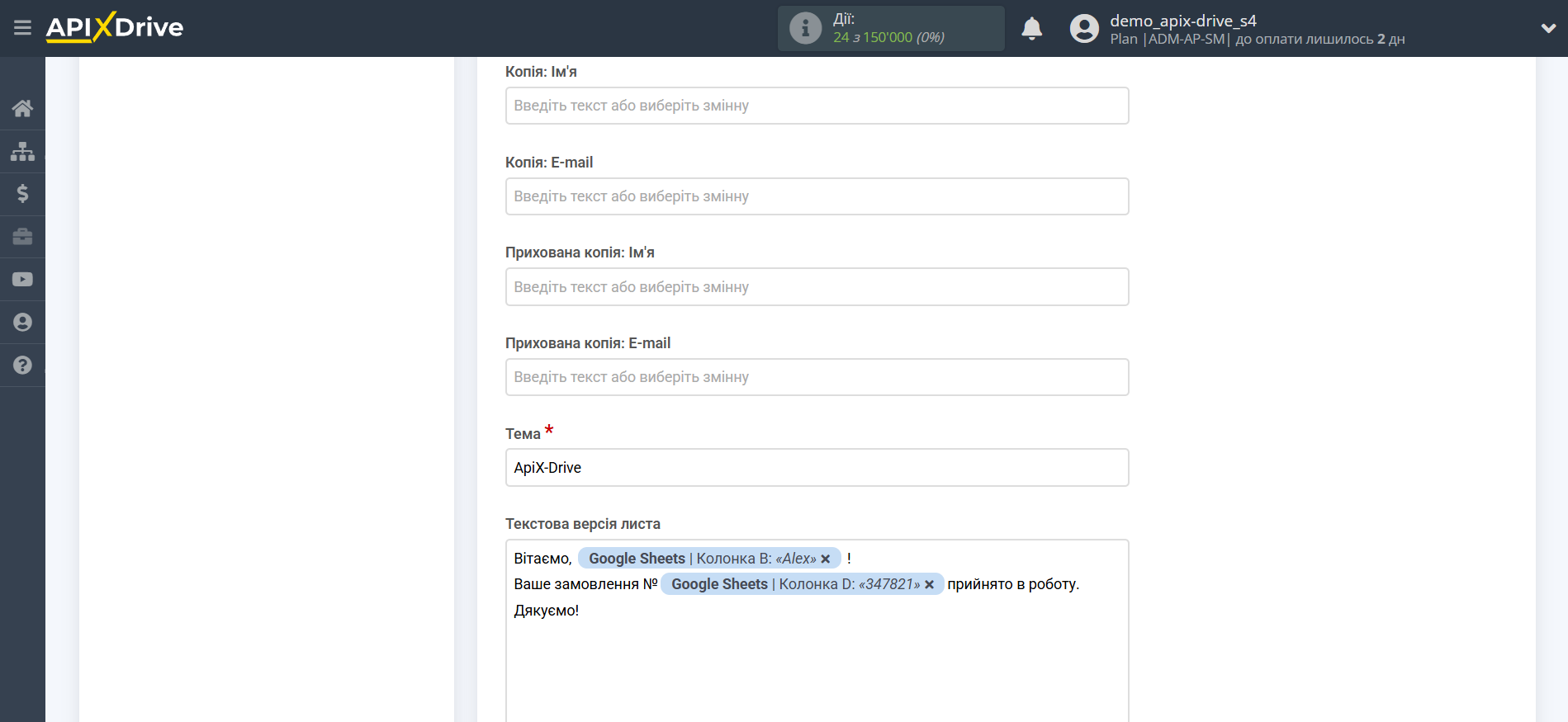Click the Копія: E-mail input field
The height and width of the screenshot is (722, 1568).
[817, 196]
